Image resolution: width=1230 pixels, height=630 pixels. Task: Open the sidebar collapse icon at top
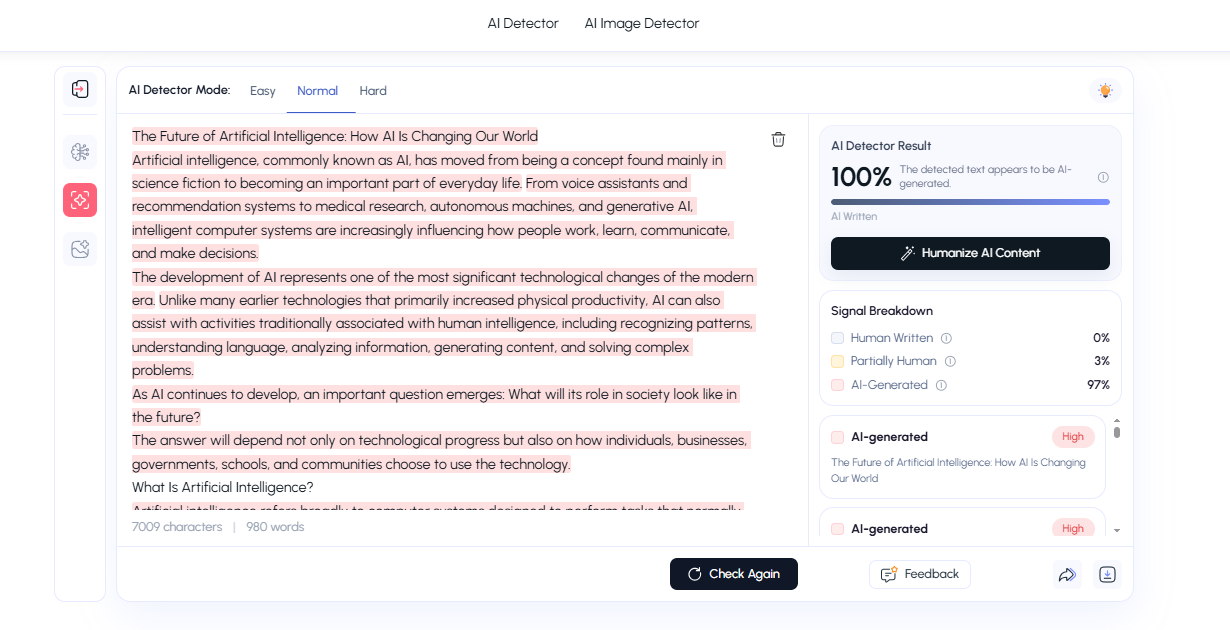click(x=80, y=90)
